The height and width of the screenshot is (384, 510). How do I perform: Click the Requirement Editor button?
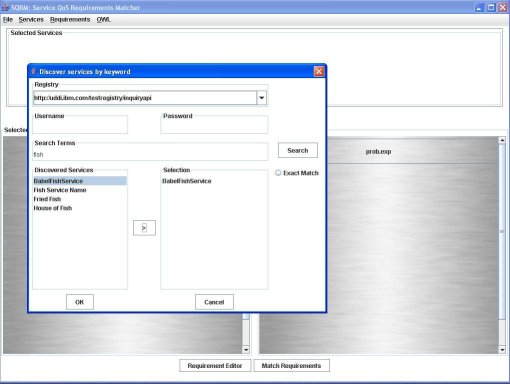tap(215, 366)
